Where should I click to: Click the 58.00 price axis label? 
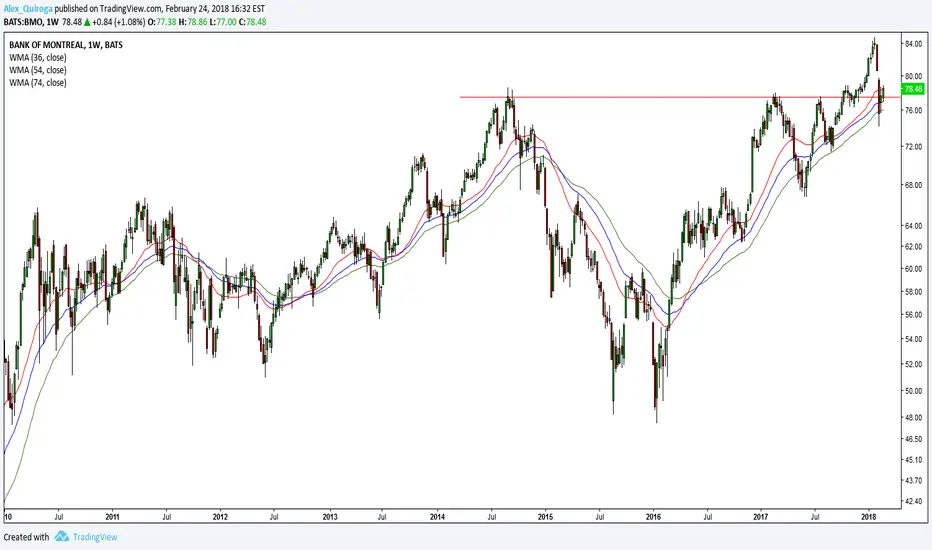pos(913,291)
